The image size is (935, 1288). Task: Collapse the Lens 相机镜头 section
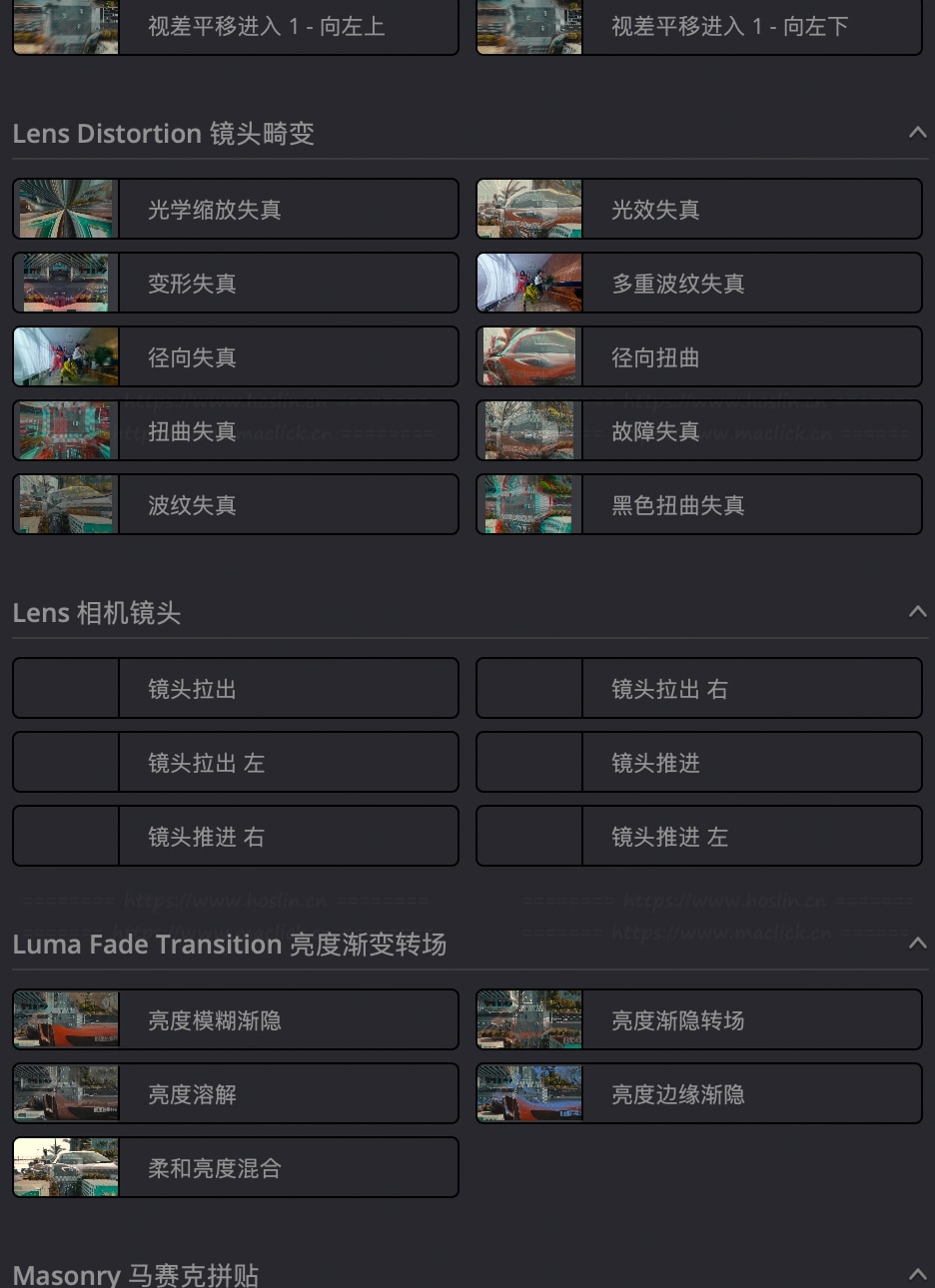coord(917,611)
